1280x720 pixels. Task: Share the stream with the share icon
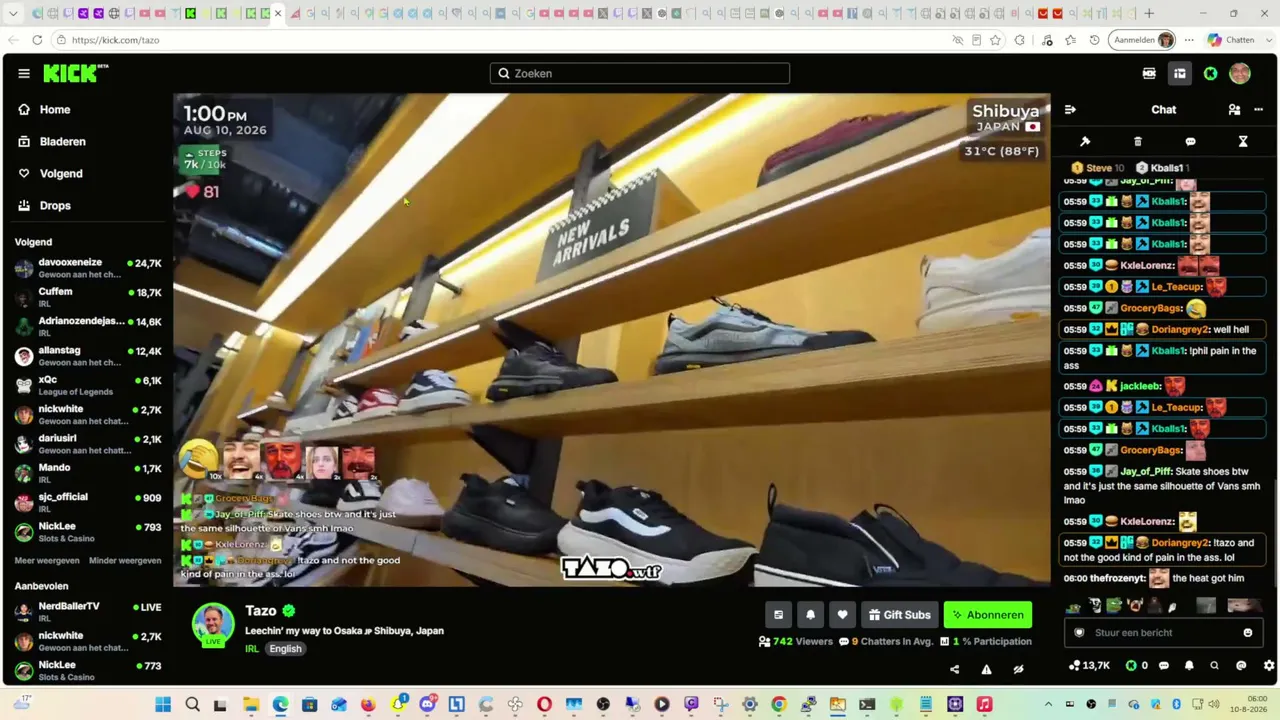pyautogui.click(x=954, y=669)
